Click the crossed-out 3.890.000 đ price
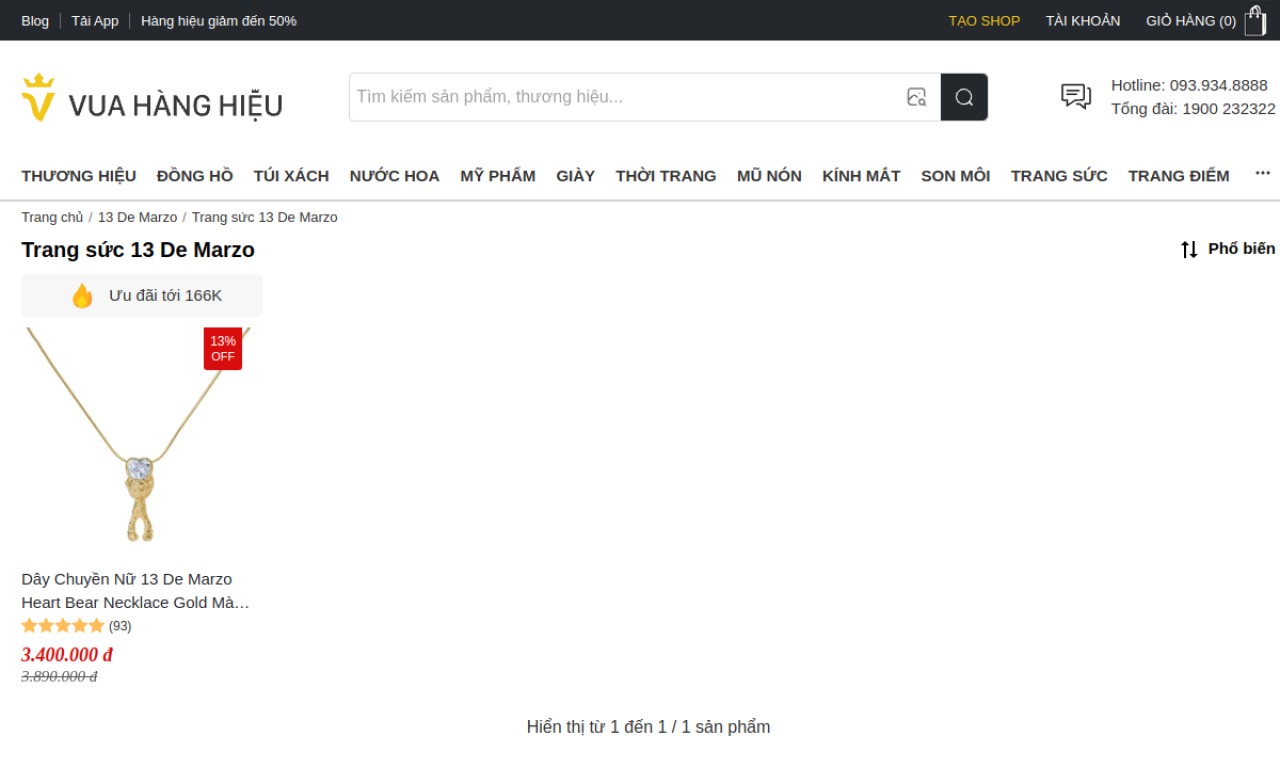The width and height of the screenshot is (1280, 768). [x=59, y=677]
